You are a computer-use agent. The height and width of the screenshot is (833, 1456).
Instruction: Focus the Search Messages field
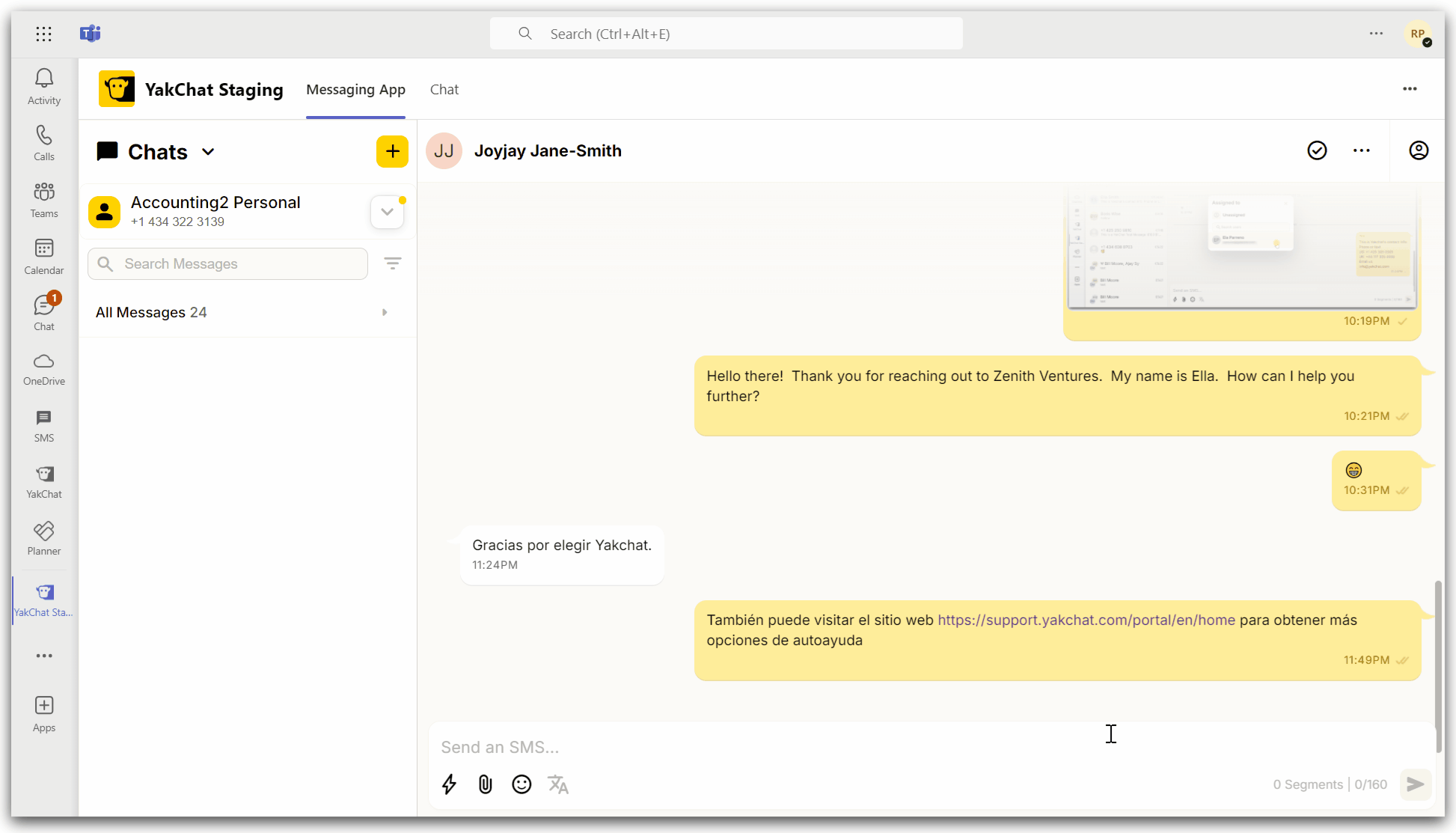point(227,263)
